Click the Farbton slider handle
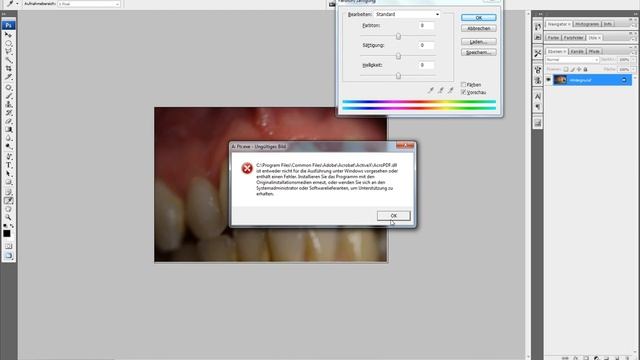 click(398, 36)
